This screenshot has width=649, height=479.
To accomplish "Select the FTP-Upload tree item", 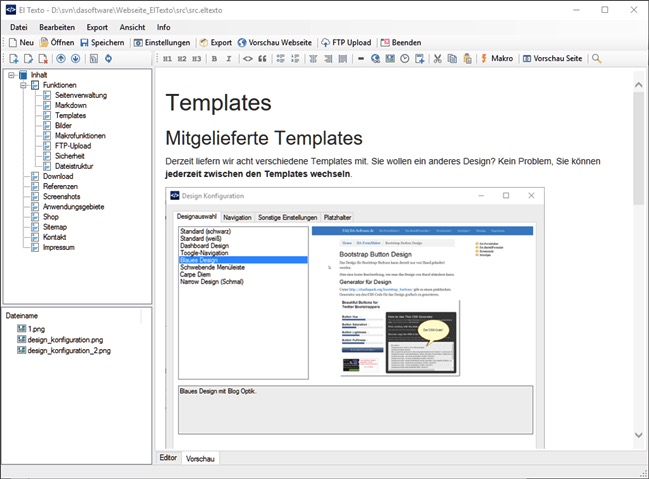I will click(73, 146).
